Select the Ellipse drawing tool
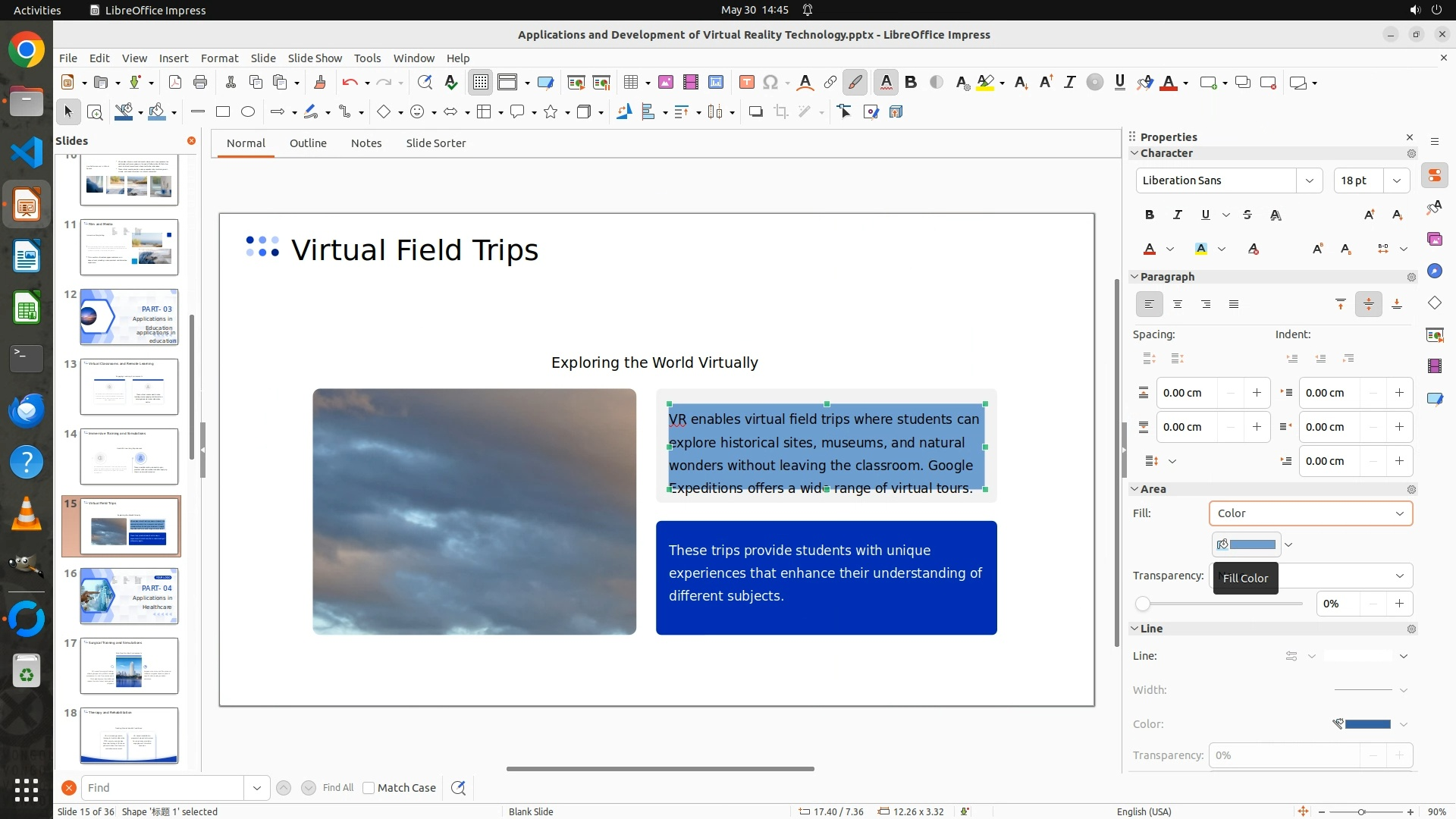 pos(248,112)
